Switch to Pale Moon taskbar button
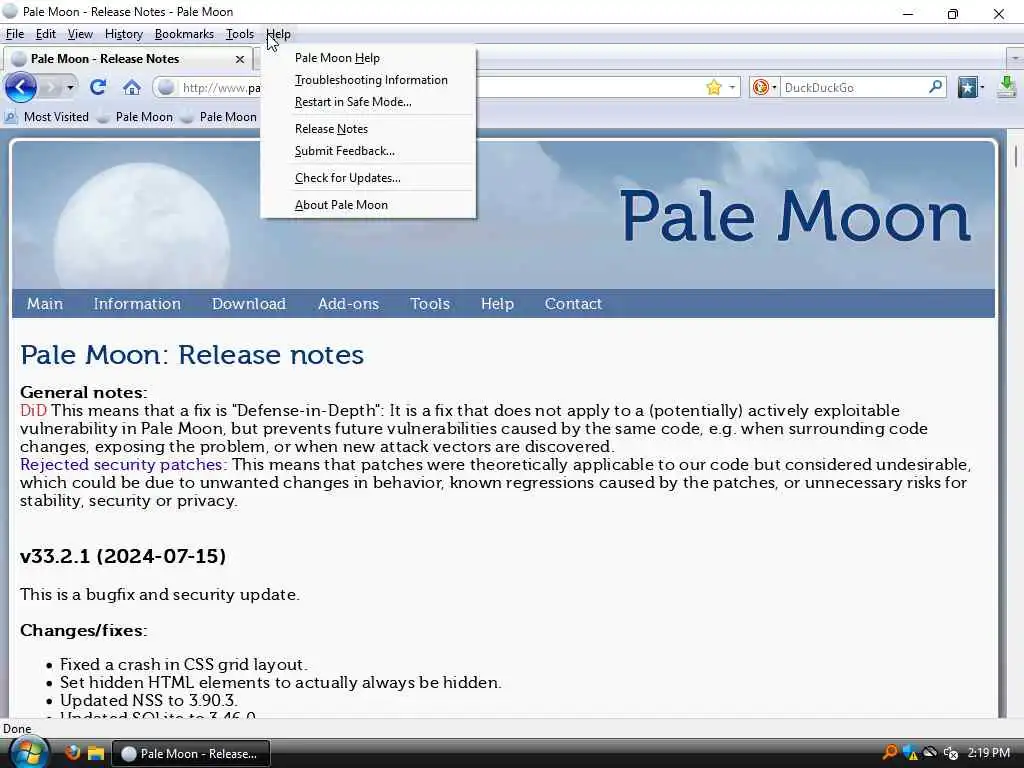1024x768 pixels. [191, 754]
